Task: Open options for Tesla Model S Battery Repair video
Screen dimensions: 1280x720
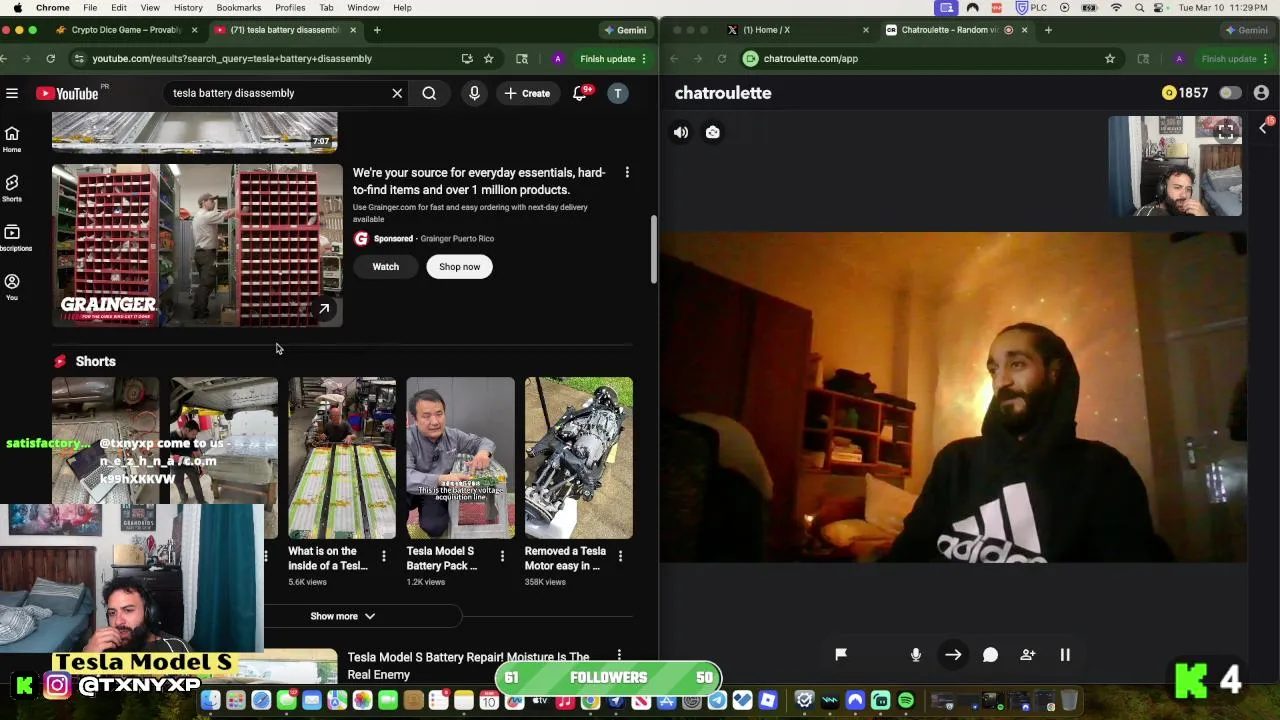Action: 619,656
